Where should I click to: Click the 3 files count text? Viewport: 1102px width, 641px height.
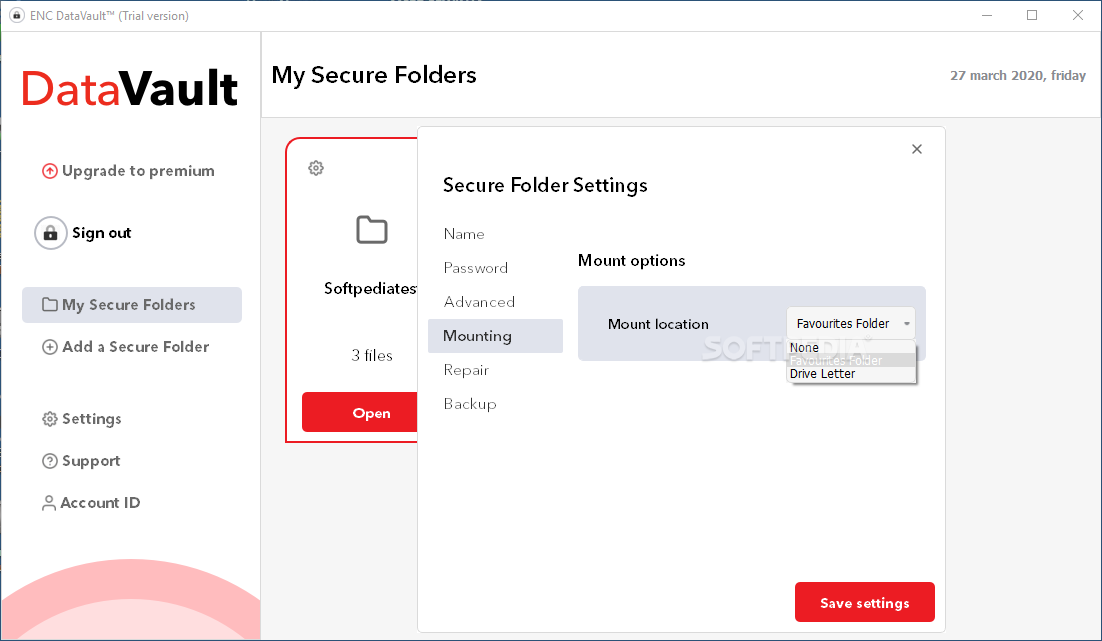372,356
